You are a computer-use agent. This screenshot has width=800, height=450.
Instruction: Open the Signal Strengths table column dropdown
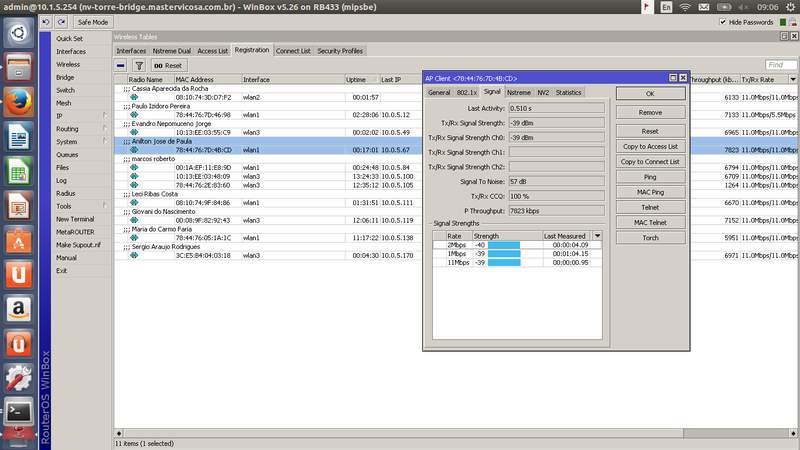(597, 236)
